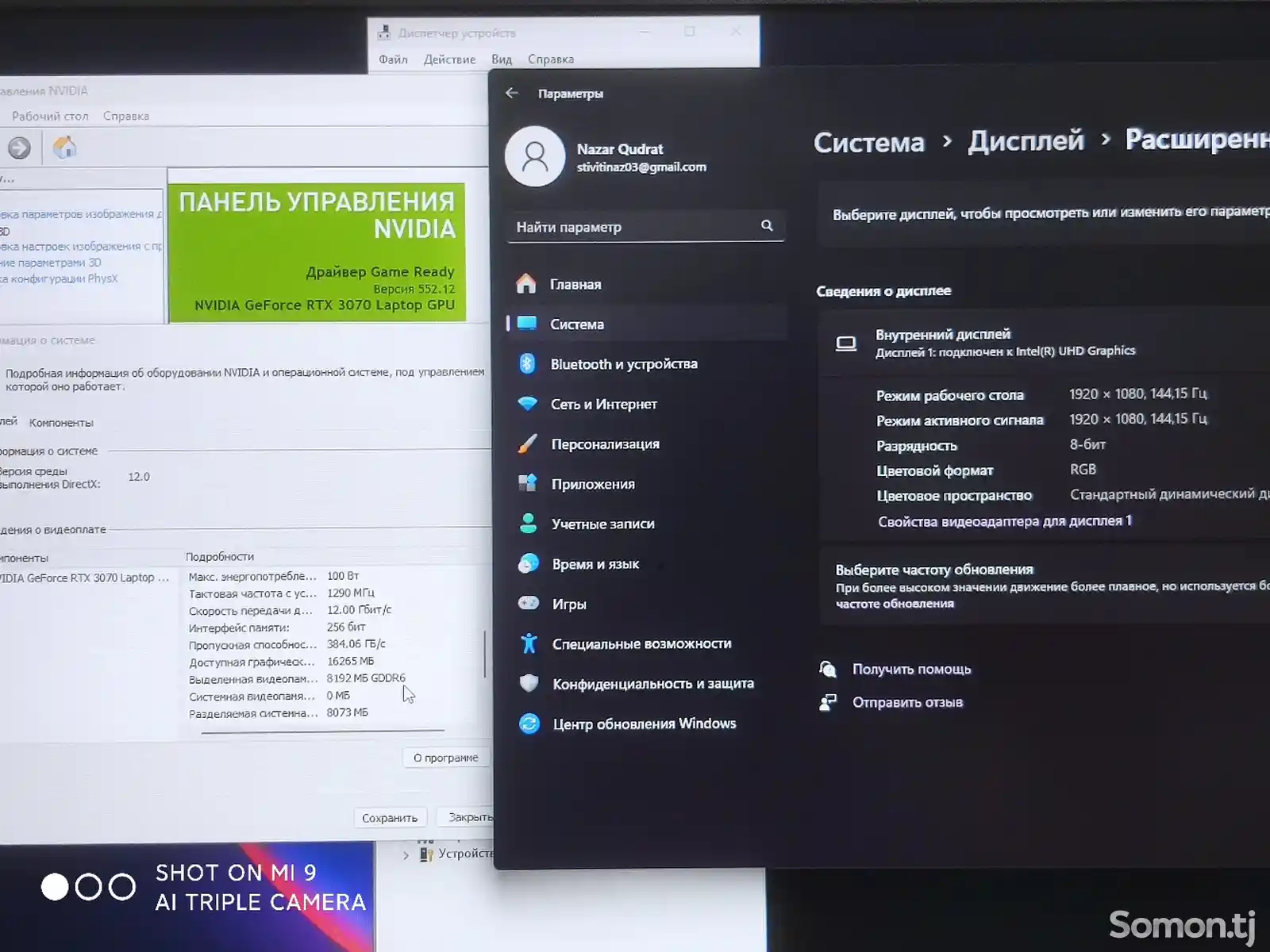Viewport: 1270px width, 952px height.
Task: Click the Получить помощь link
Action: click(911, 669)
